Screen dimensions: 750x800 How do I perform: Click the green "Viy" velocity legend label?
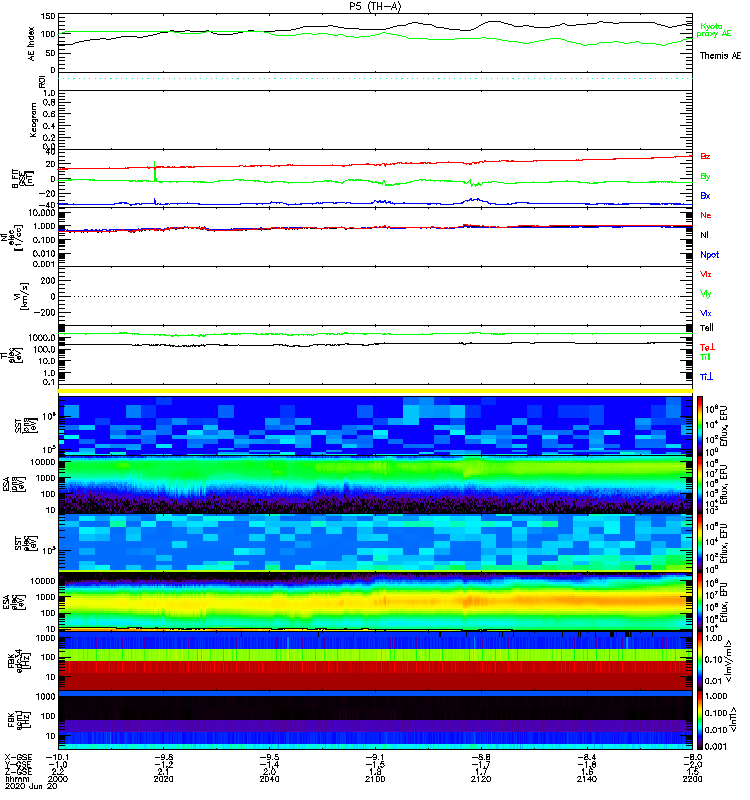pos(706,294)
